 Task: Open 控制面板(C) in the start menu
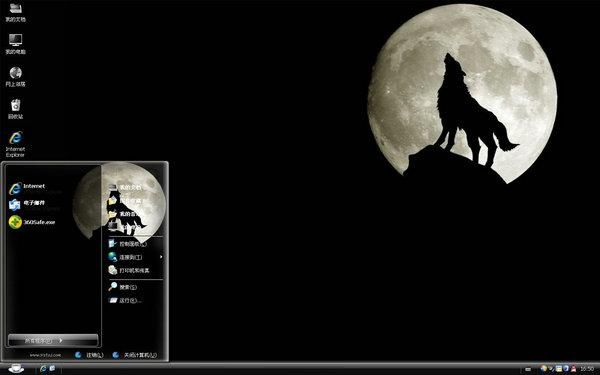(x=127, y=244)
